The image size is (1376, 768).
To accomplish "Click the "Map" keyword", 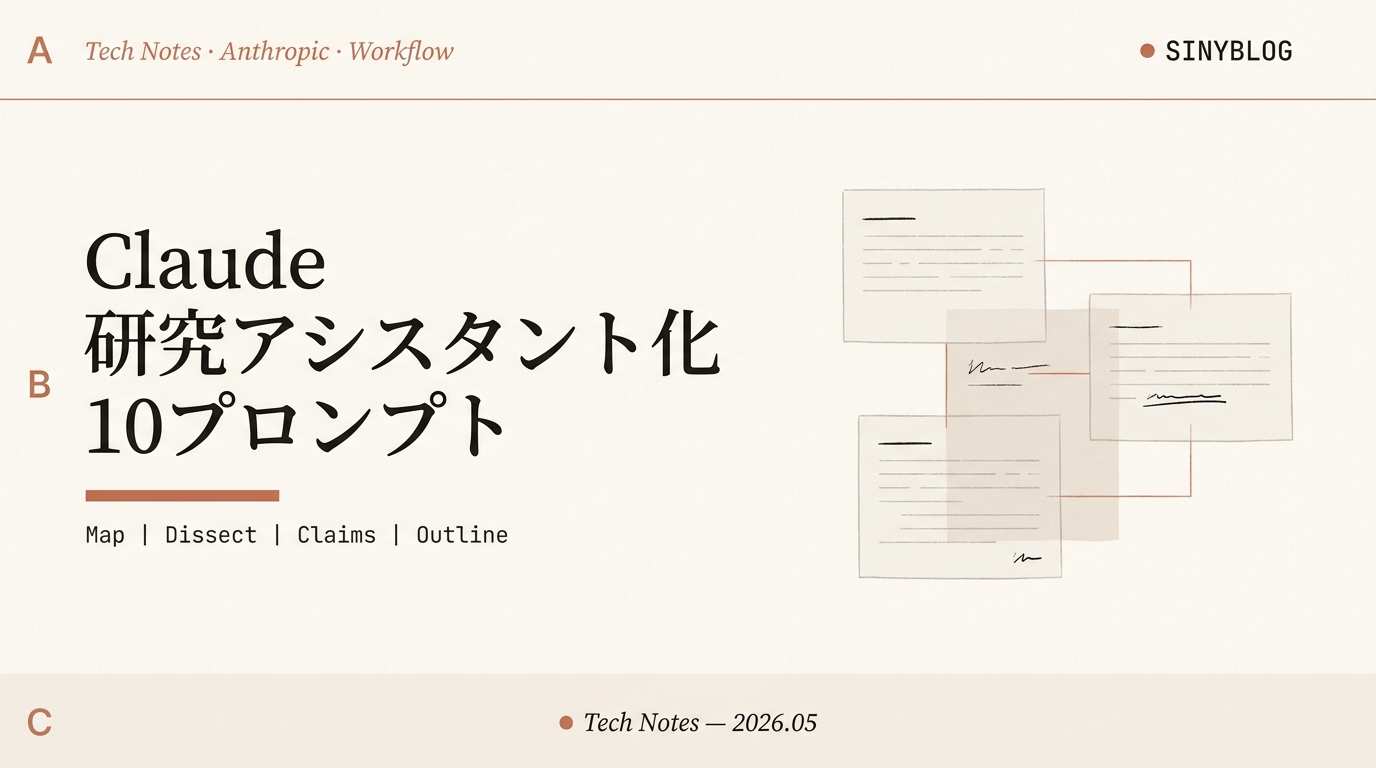I will (x=105, y=535).
